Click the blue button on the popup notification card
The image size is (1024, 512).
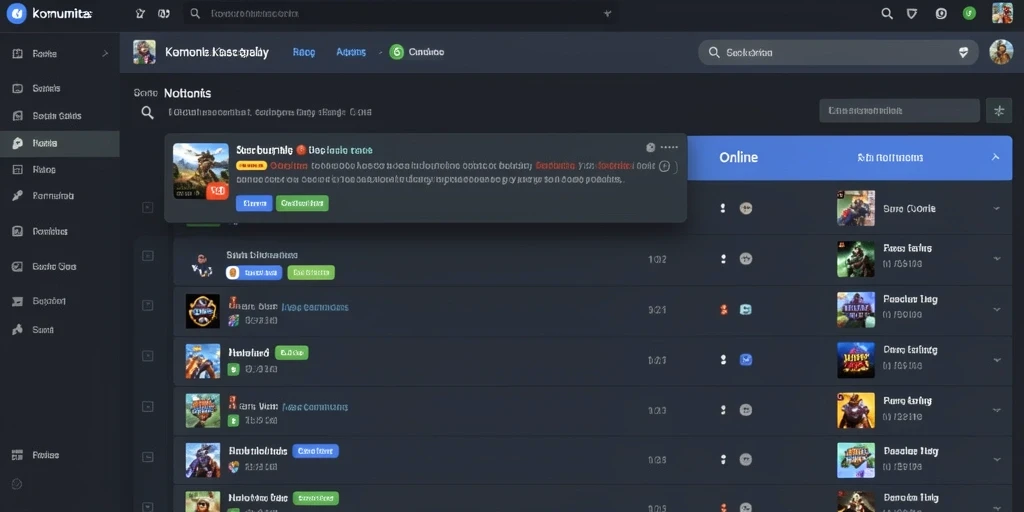pos(254,203)
